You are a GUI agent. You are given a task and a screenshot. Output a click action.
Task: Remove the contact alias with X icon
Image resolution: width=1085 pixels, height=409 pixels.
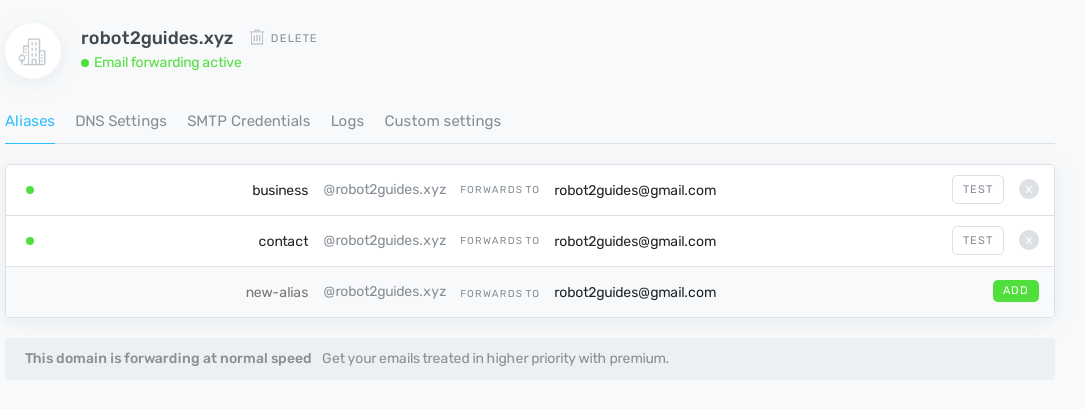click(x=1028, y=240)
